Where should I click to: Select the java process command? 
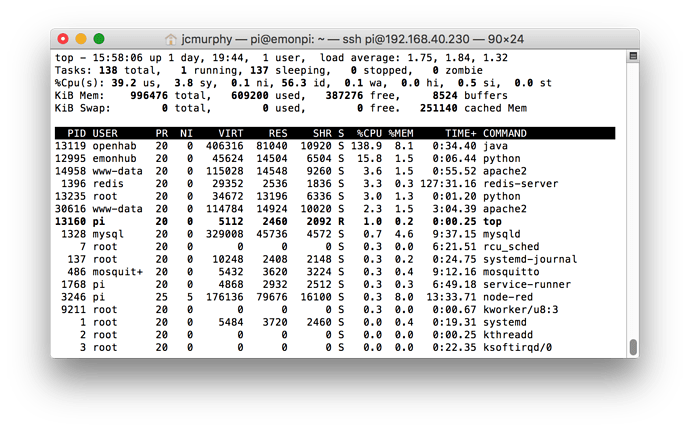pos(495,146)
